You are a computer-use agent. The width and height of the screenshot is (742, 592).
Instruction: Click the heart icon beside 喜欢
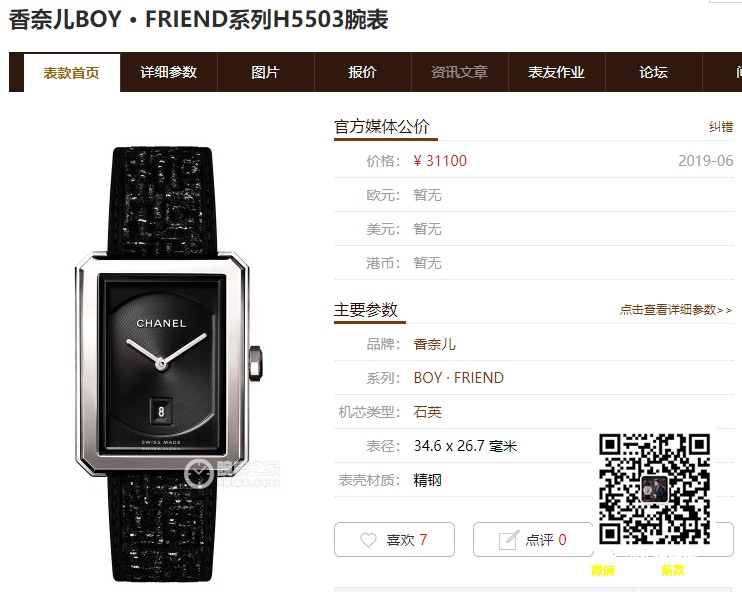[x=368, y=540]
